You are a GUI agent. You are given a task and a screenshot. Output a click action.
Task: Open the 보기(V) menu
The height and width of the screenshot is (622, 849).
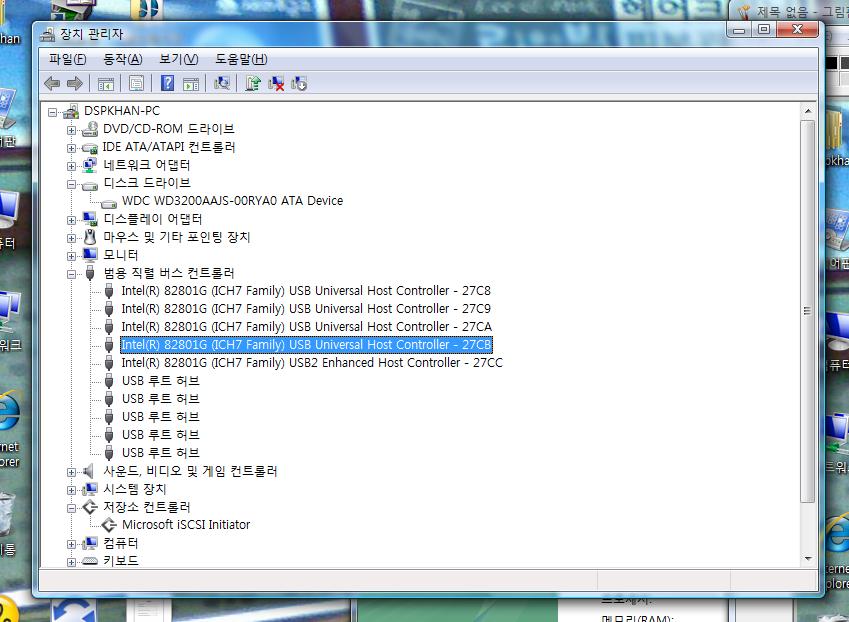coord(179,59)
